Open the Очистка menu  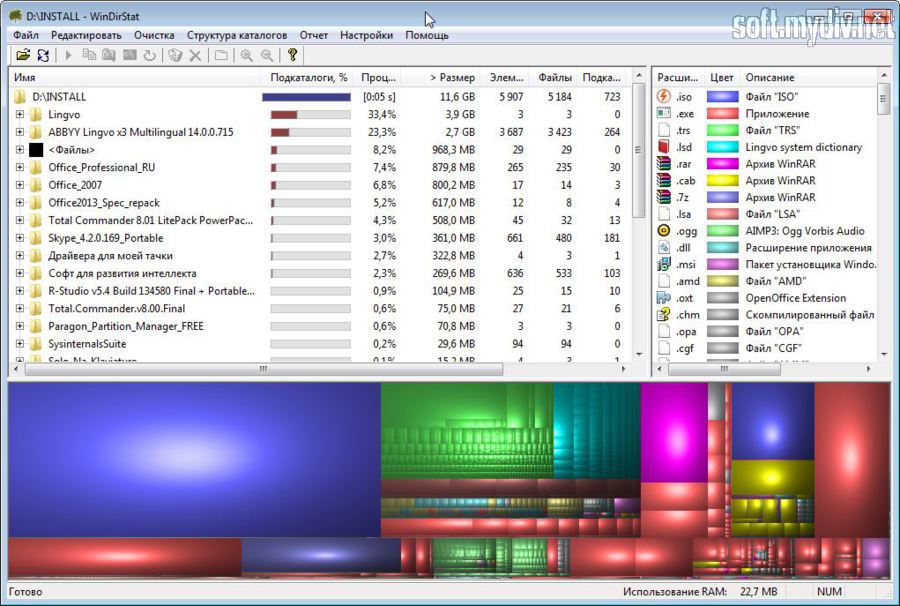click(154, 35)
